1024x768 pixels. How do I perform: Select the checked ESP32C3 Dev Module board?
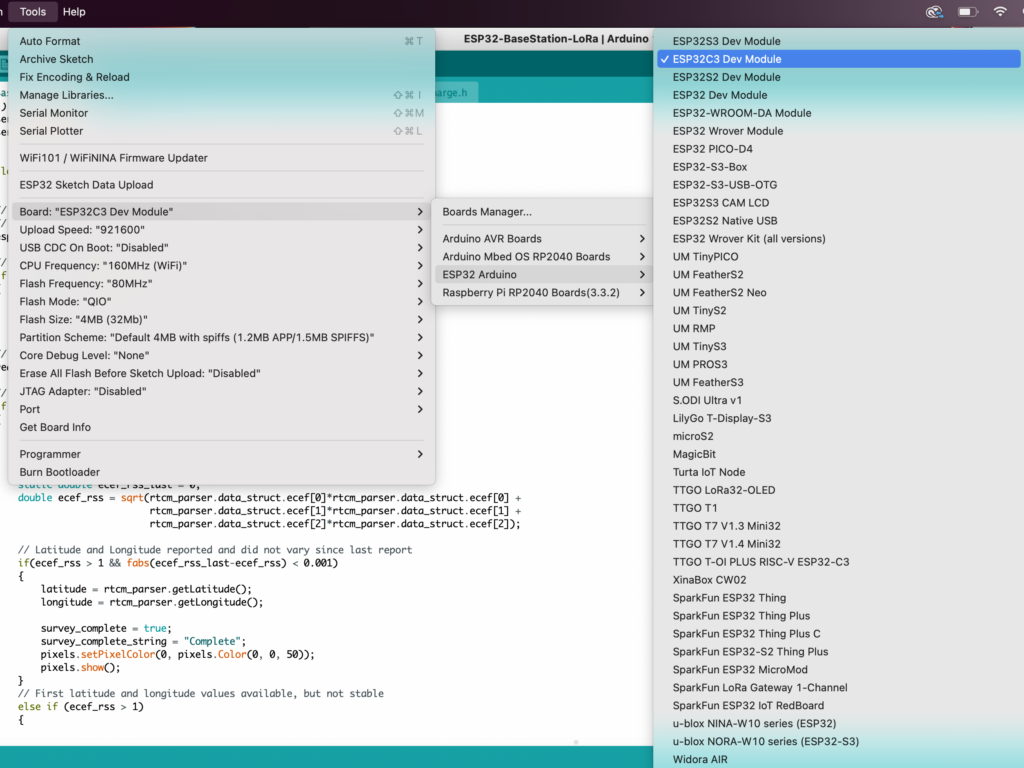coord(839,59)
